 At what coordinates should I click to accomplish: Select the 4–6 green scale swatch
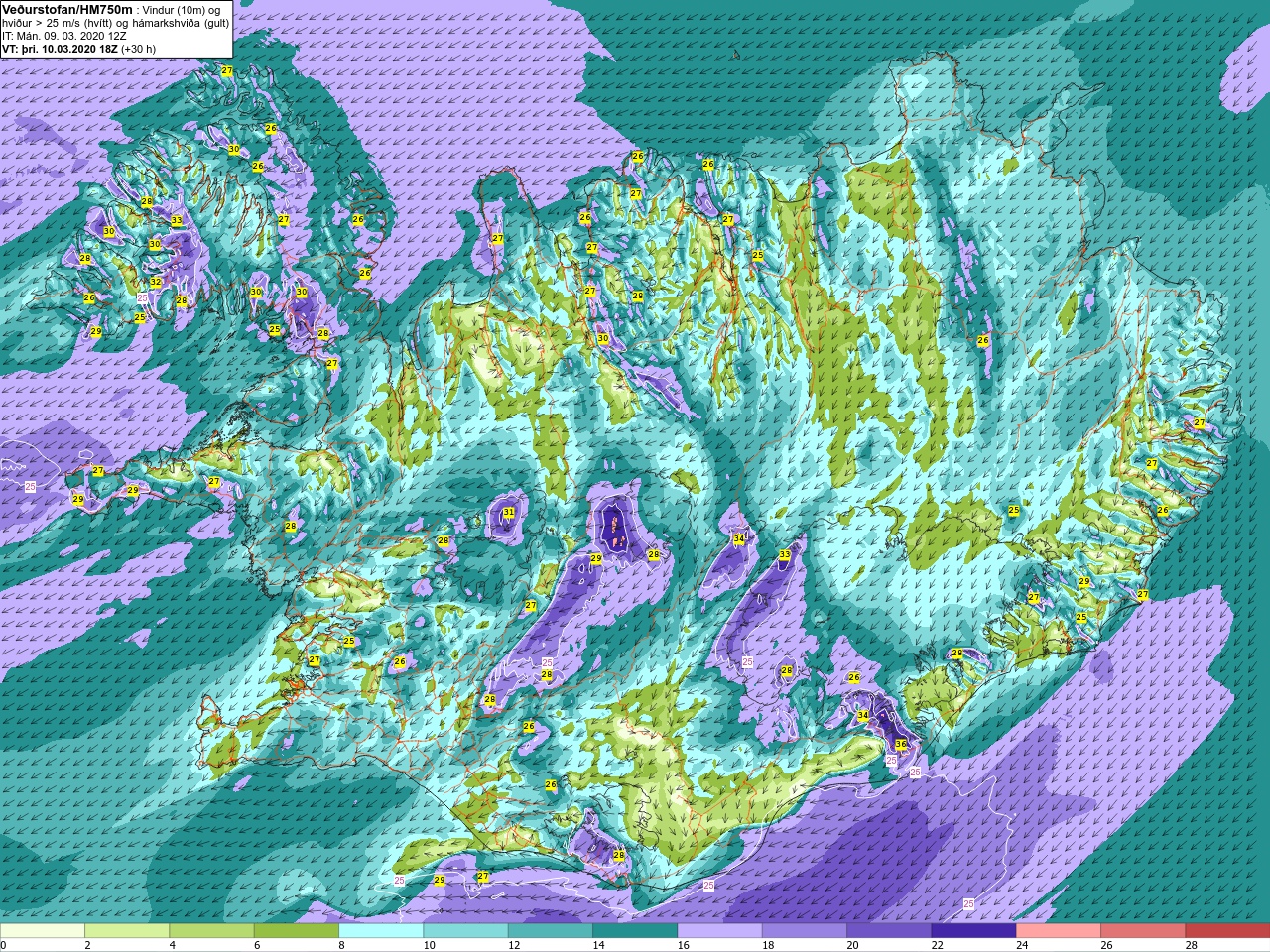[211, 931]
